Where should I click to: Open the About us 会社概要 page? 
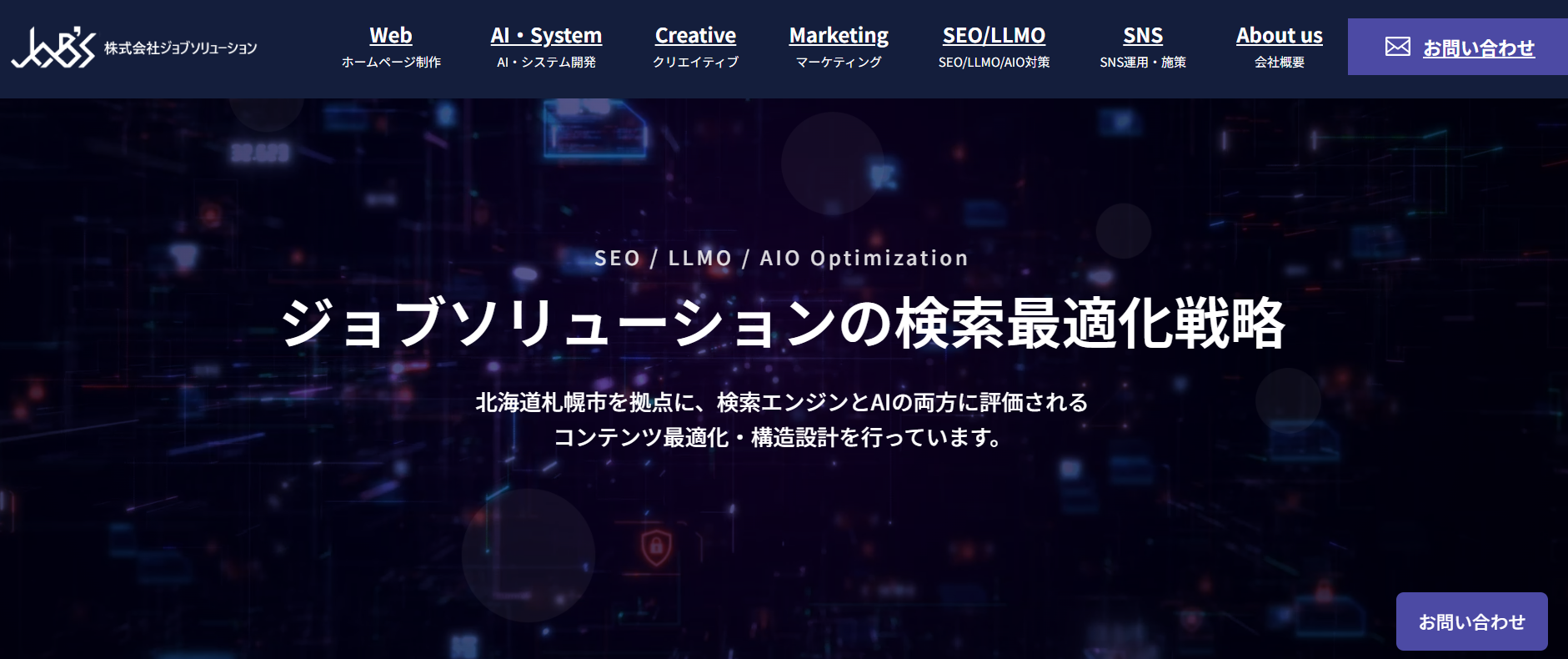pyautogui.click(x=1280, y=47)
